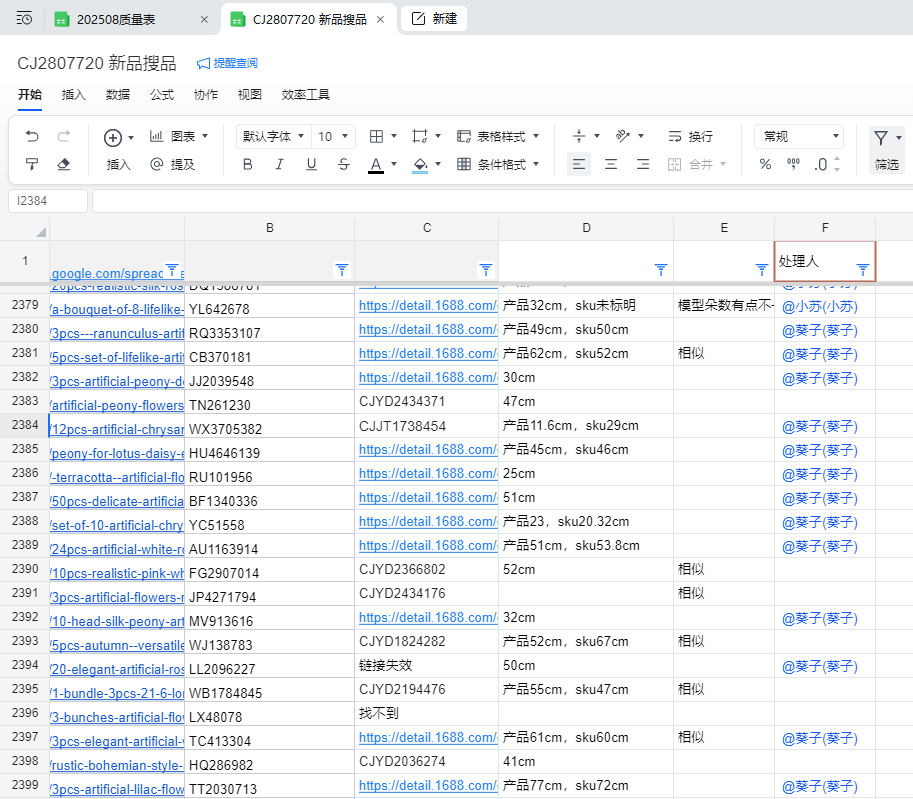Click the @ mention icon
Viewport: 913px width, 799px height.
coord(156,164)
